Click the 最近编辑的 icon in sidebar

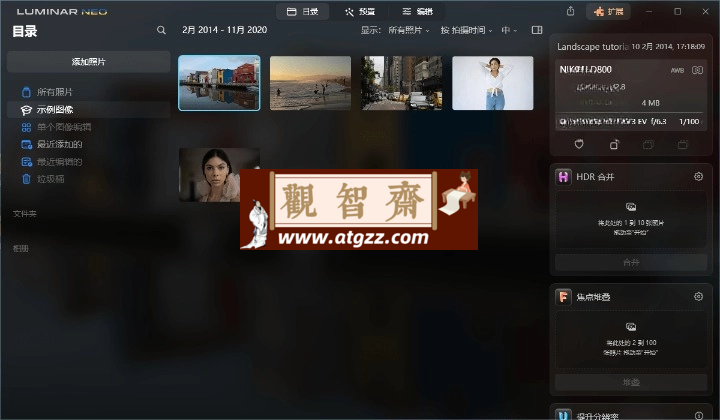pyautogui.click(x=27, y=162)
